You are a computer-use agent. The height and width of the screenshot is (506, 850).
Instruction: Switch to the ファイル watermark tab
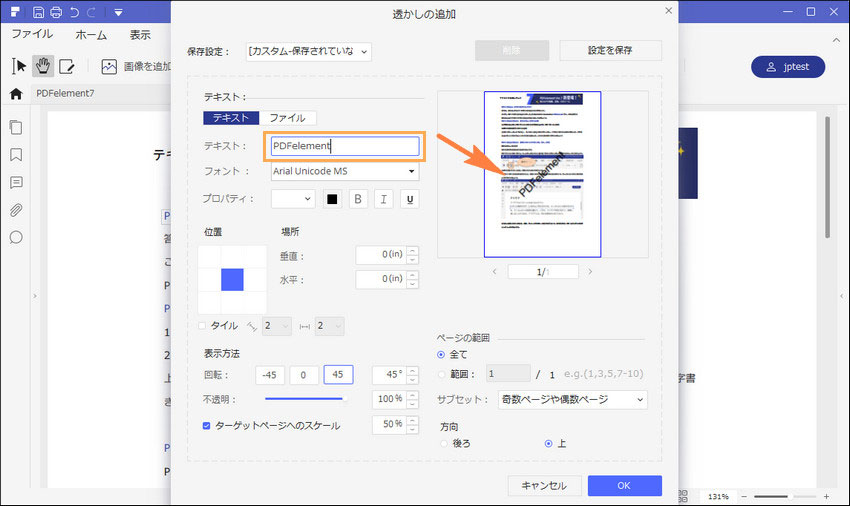click(x=287, y=118)
